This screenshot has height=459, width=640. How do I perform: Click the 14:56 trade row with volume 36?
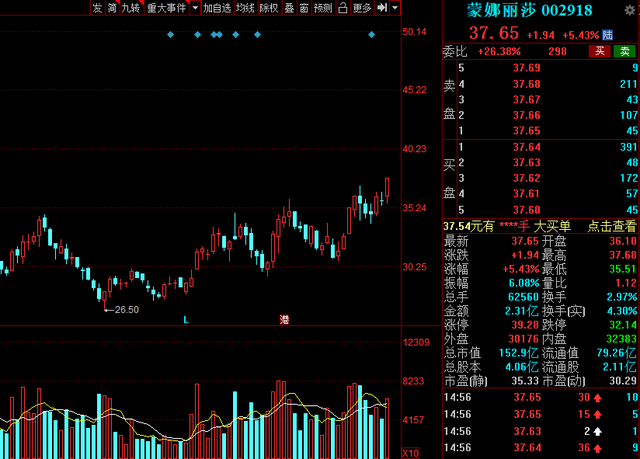(x=541, y=448)
